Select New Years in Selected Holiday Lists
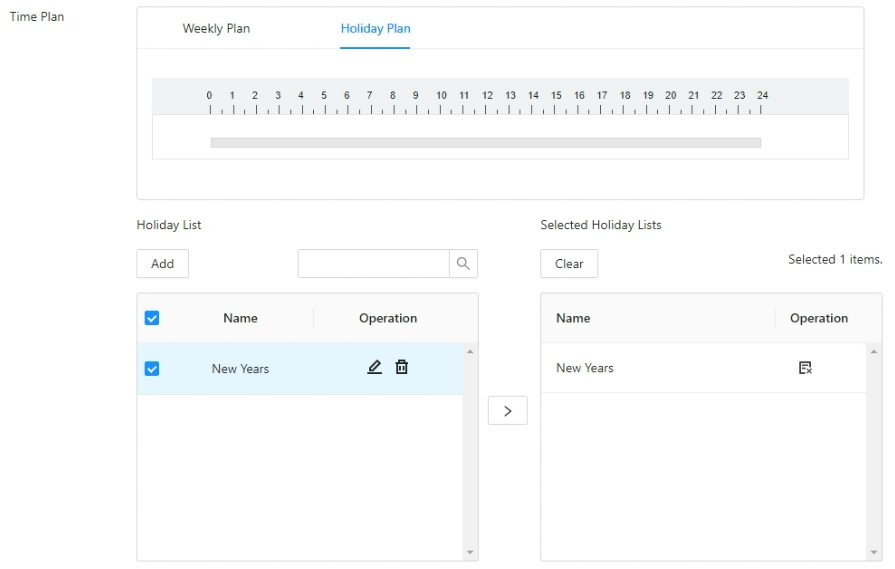Screen dimensions: 895x569 pyautogui.click(x=585, y=368)
